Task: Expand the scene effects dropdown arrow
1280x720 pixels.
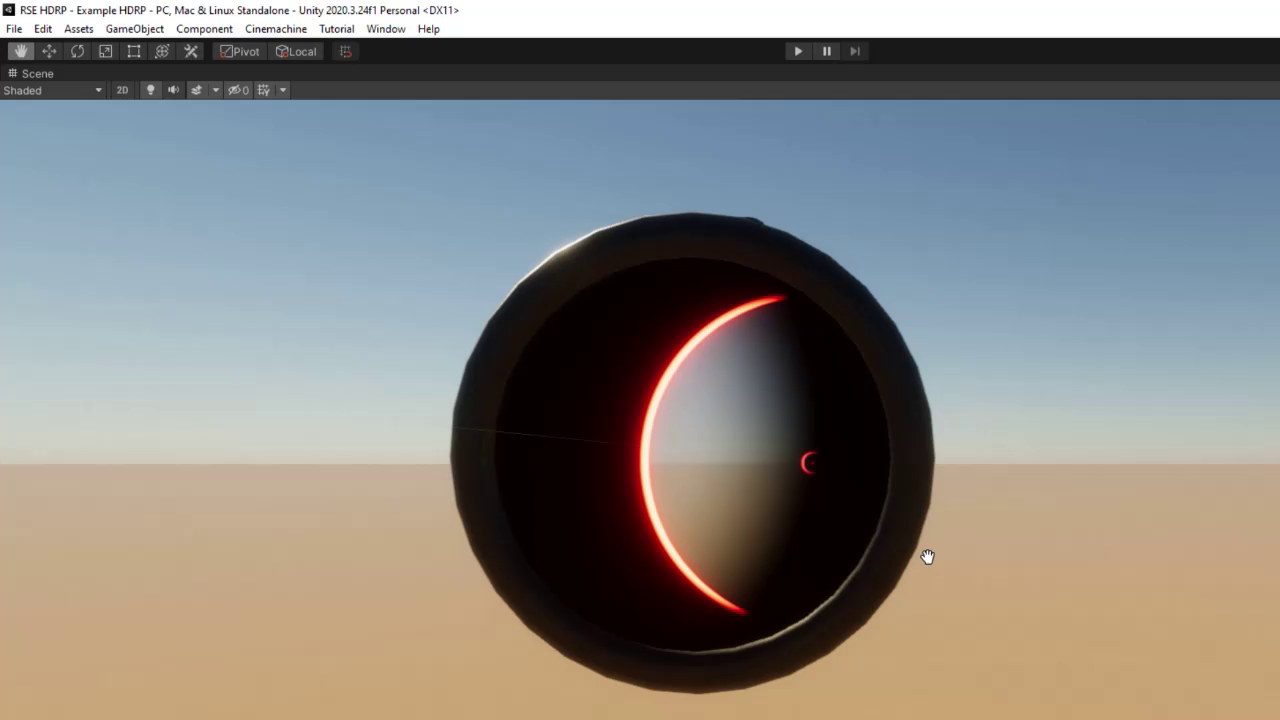Action: pyautogui.click(x=215, y=90)
